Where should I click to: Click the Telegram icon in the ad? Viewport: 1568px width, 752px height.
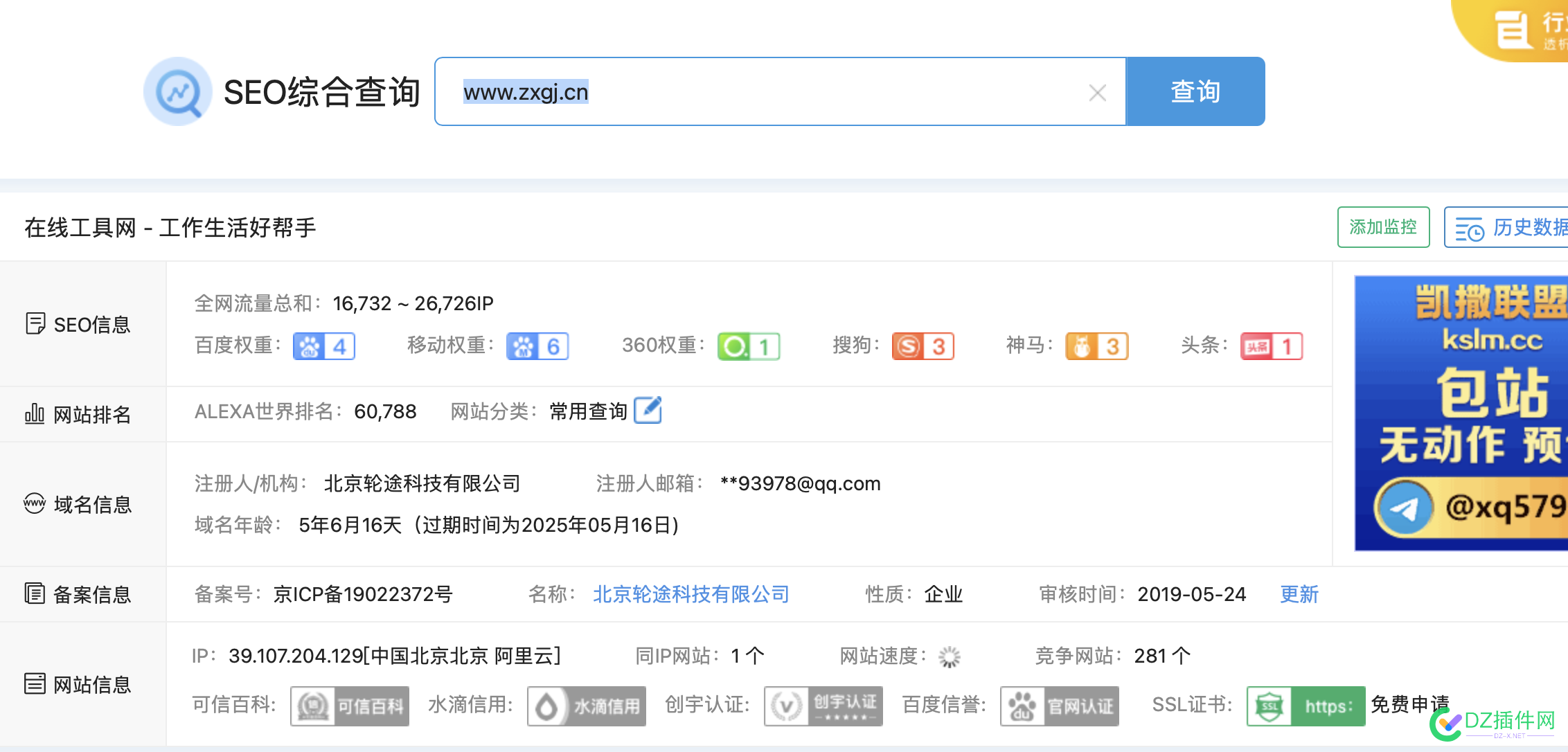1404,508
